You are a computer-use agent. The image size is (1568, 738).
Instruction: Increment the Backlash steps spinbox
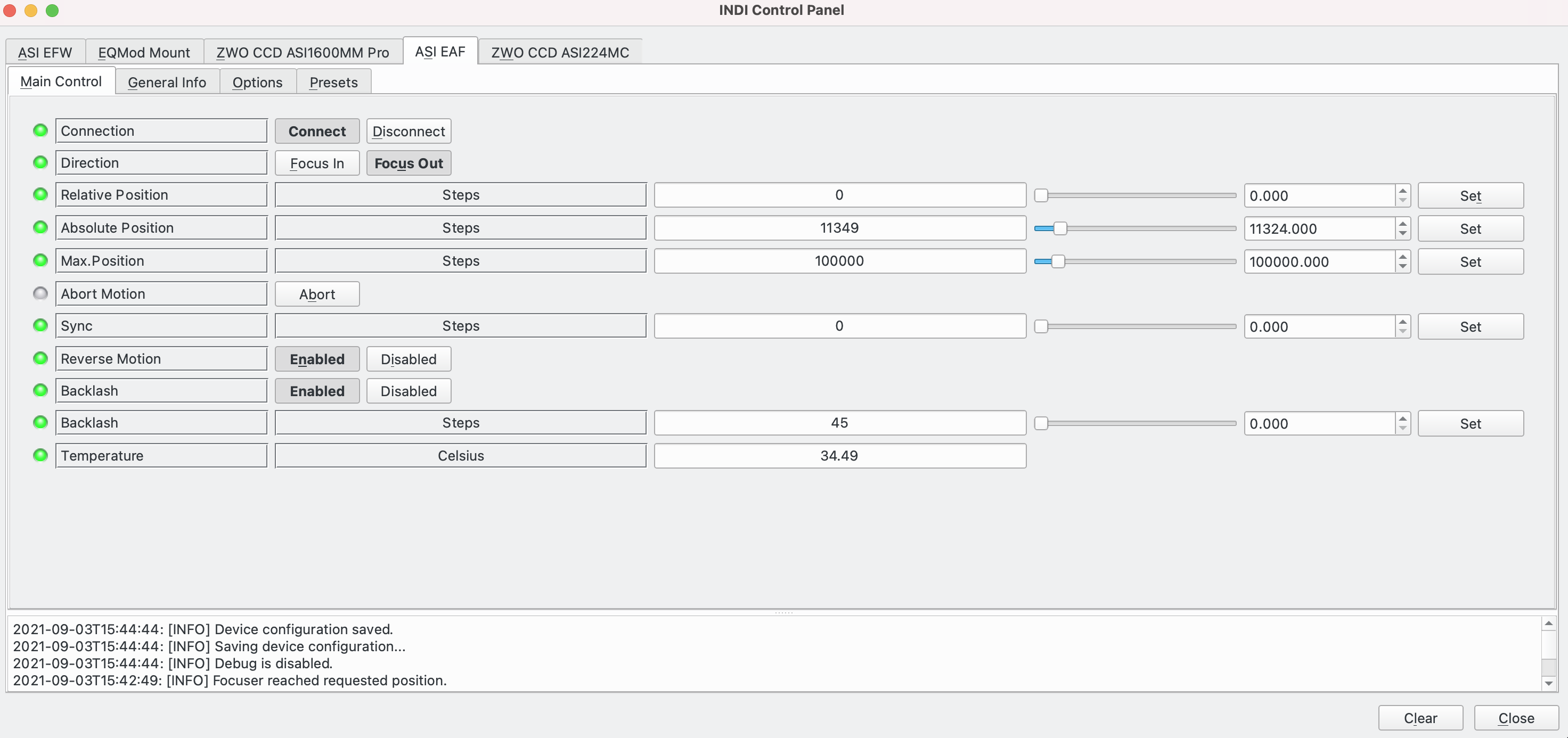[x=1403, y=418]
